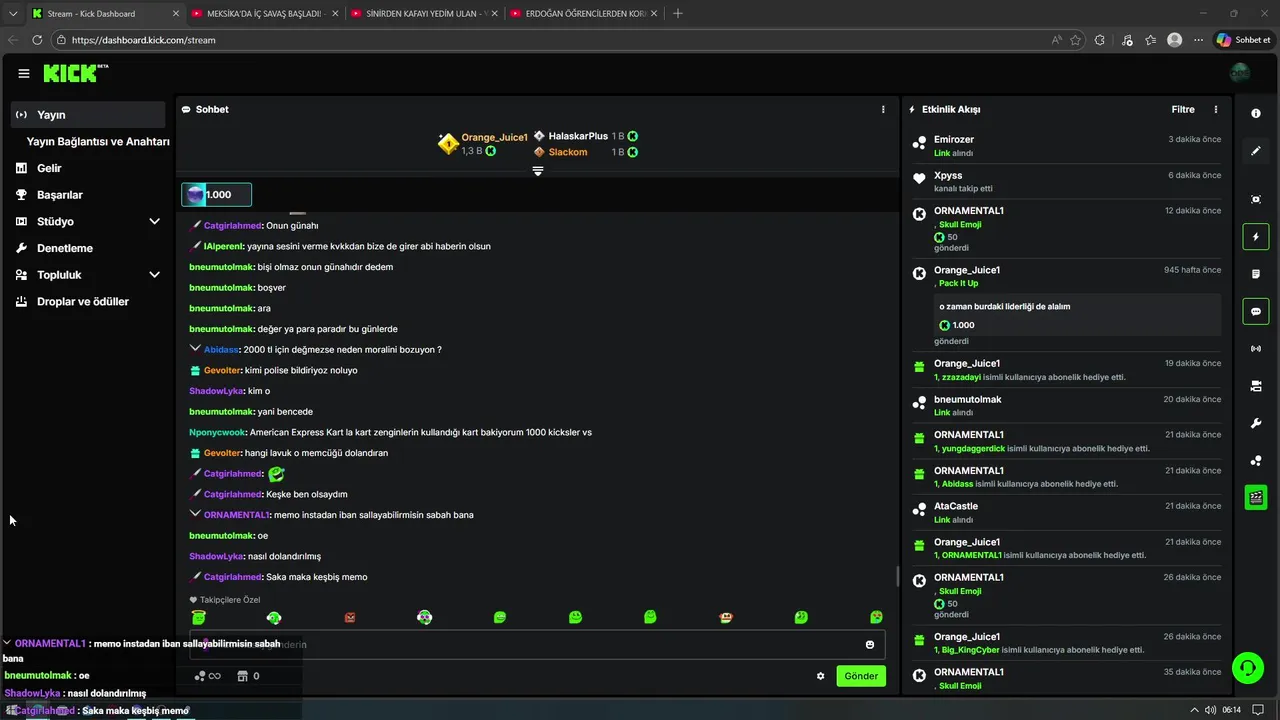Open the Filtre dropdown in activity feed
The height and width of the screenshot is (720, 1280).
[x=1183, y=109]
